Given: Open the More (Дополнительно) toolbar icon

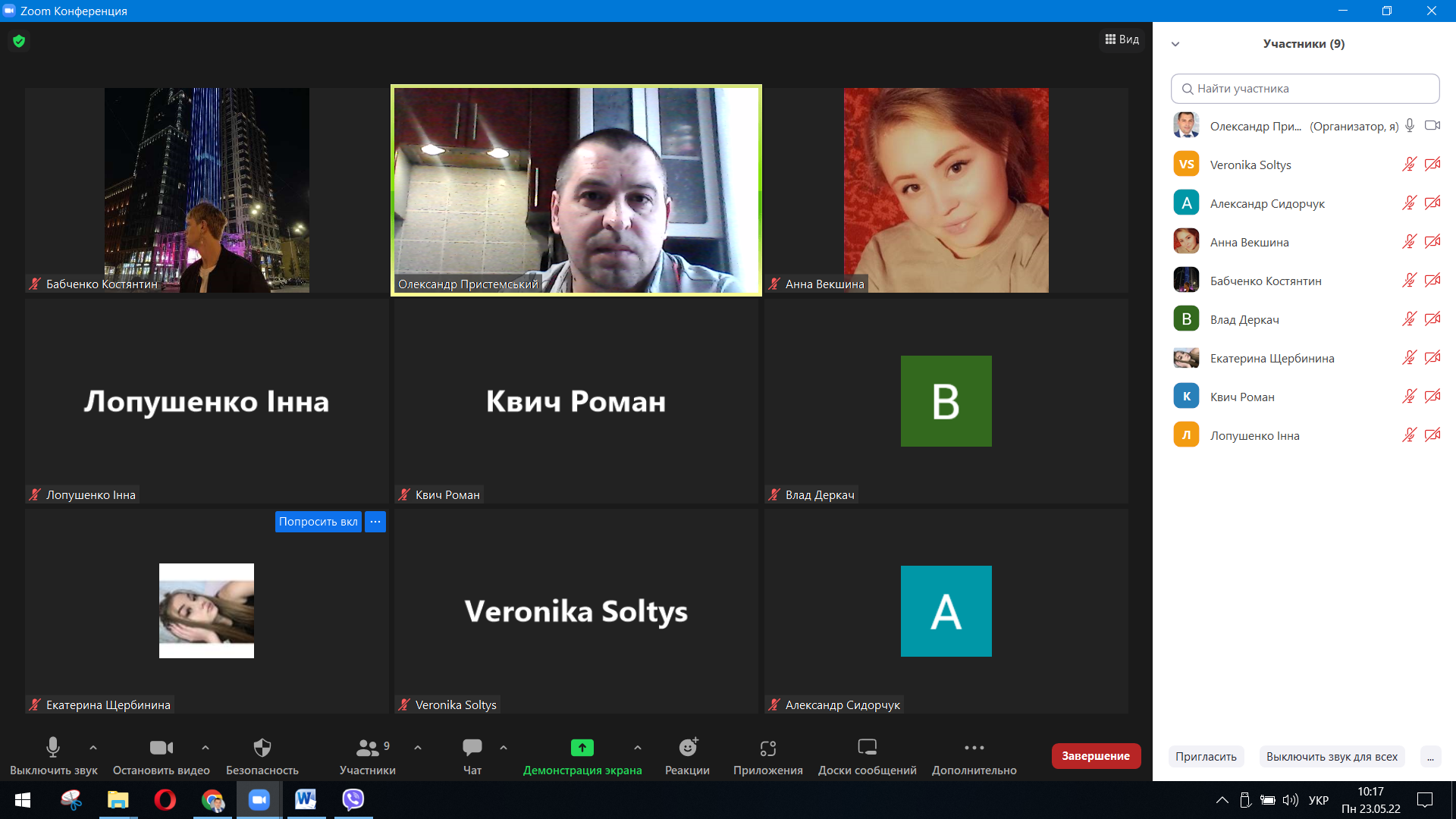Looking at the screenshot, I should (974, 748).
